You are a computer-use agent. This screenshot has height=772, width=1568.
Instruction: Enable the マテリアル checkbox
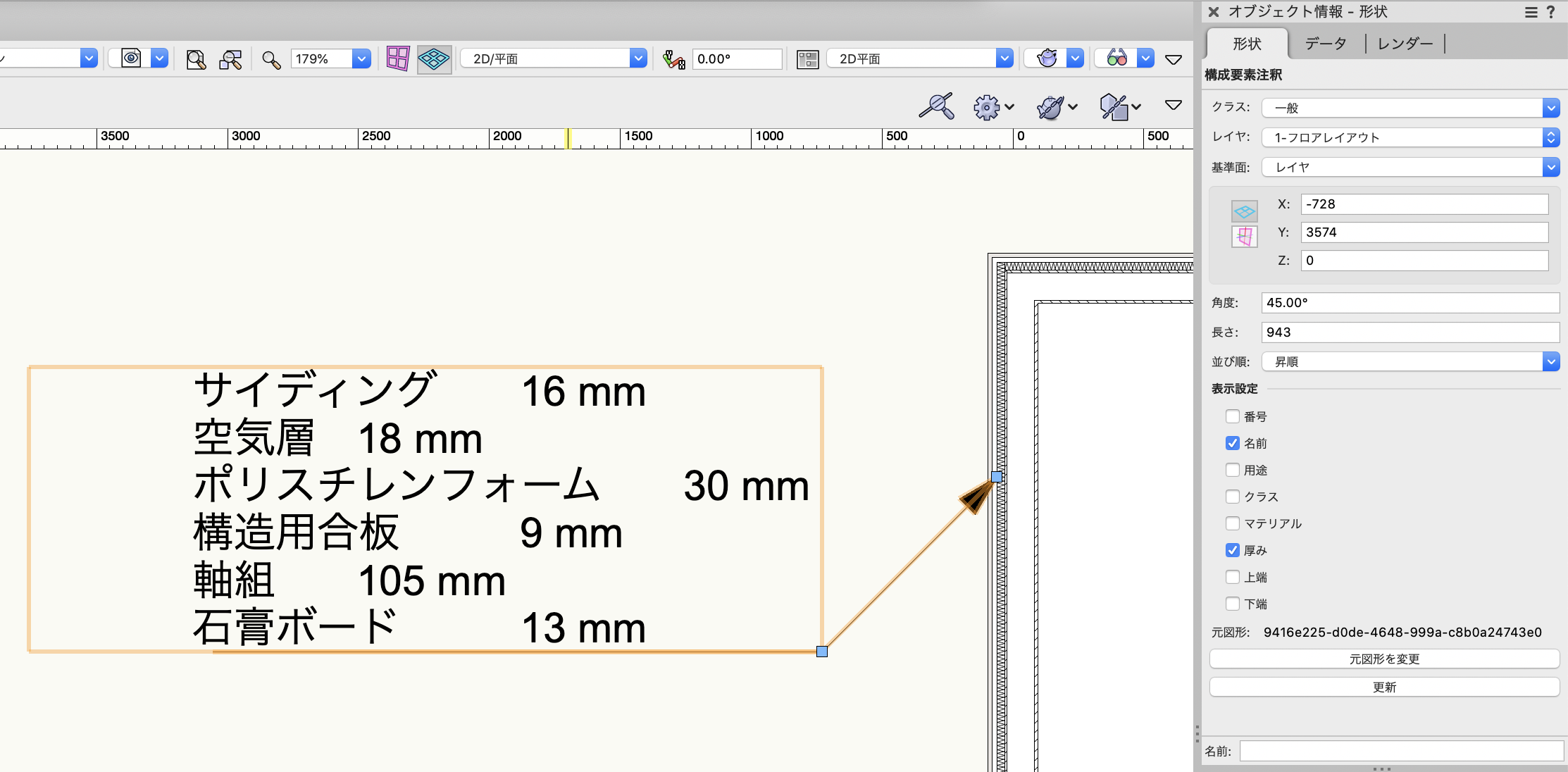pyautogui.click(x=1233, y=523)
